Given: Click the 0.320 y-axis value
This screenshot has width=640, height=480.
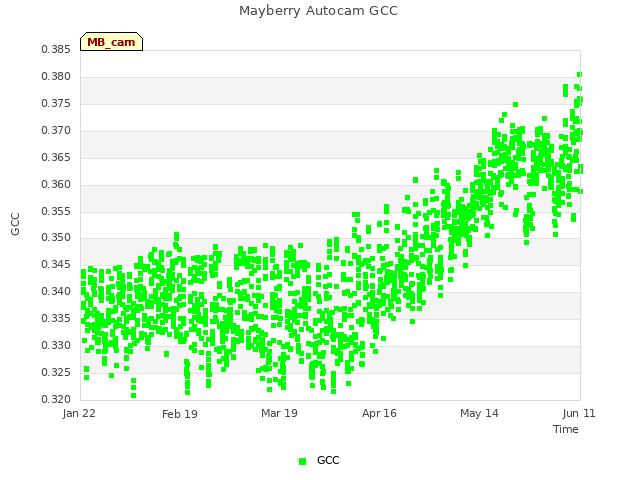Looking at the screenshot, I should pos(56,399).
